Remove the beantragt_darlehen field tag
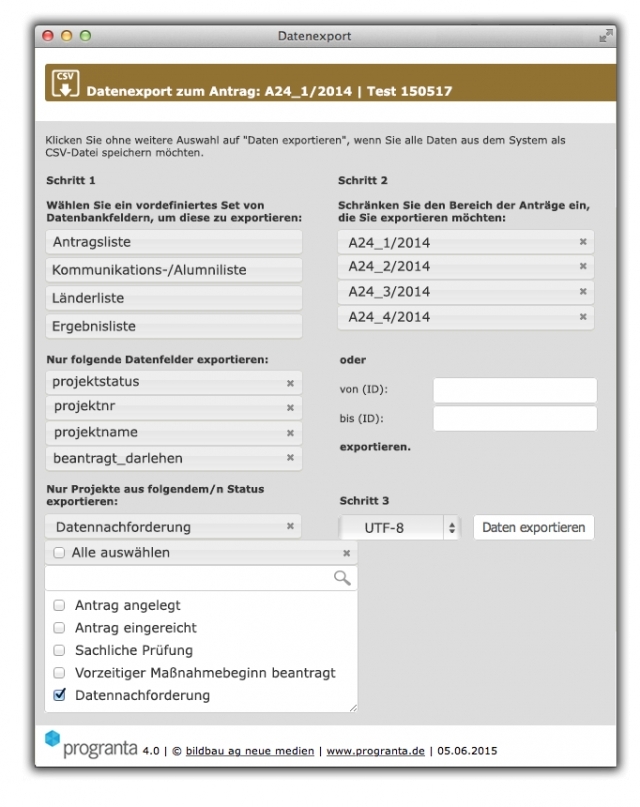Image resolution: width=640 pixels, height=807 pixels. (x=291, y=458)
